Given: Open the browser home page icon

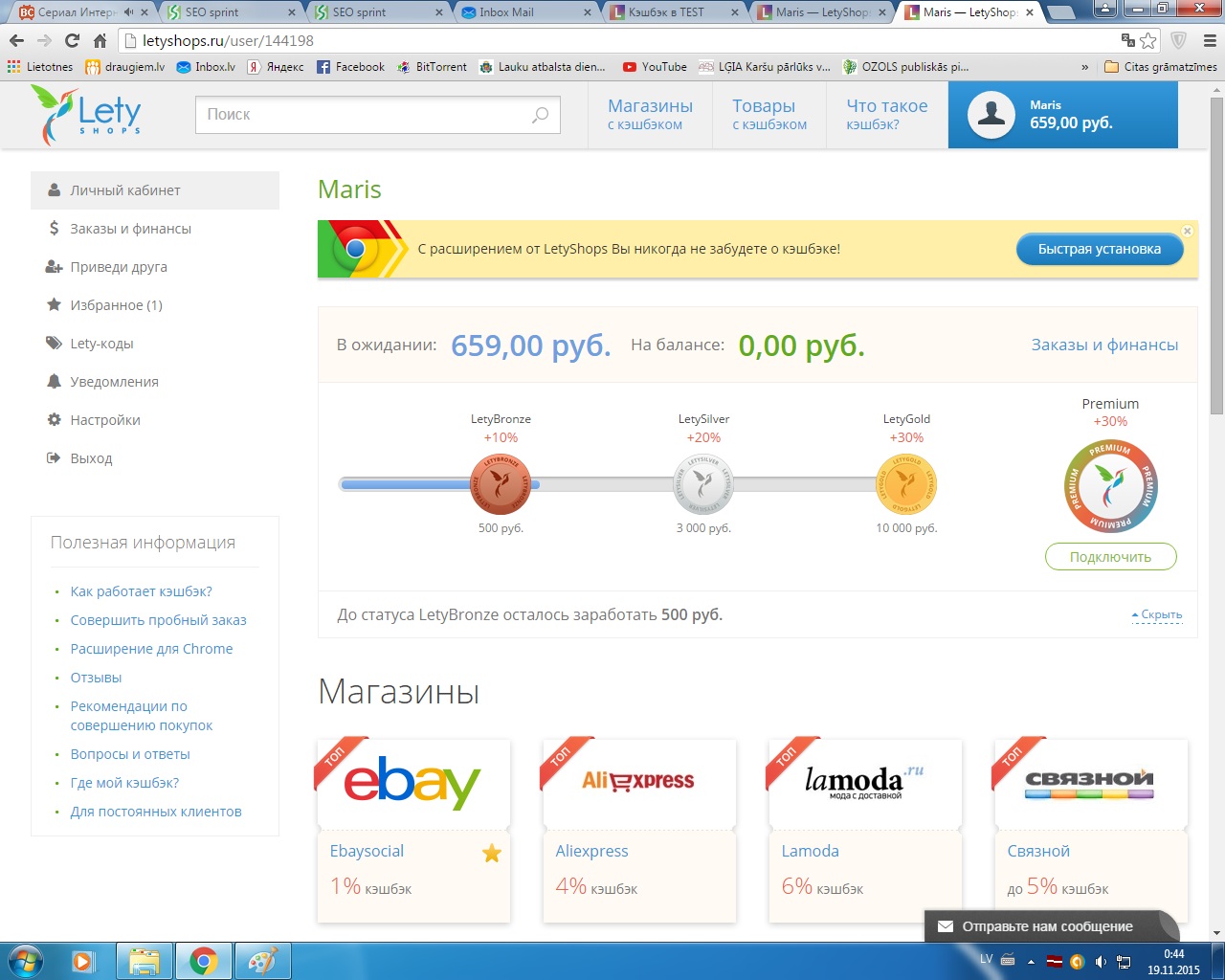Looking at the screenshot, I should pos(100,41).
